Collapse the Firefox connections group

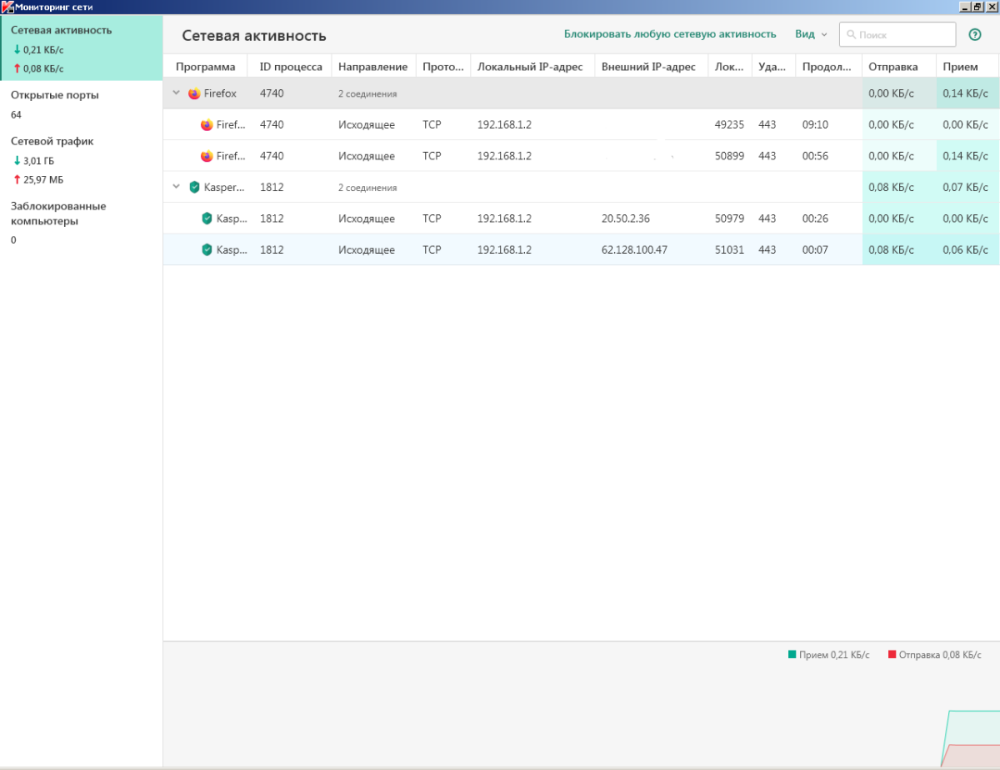click(177, 94)
